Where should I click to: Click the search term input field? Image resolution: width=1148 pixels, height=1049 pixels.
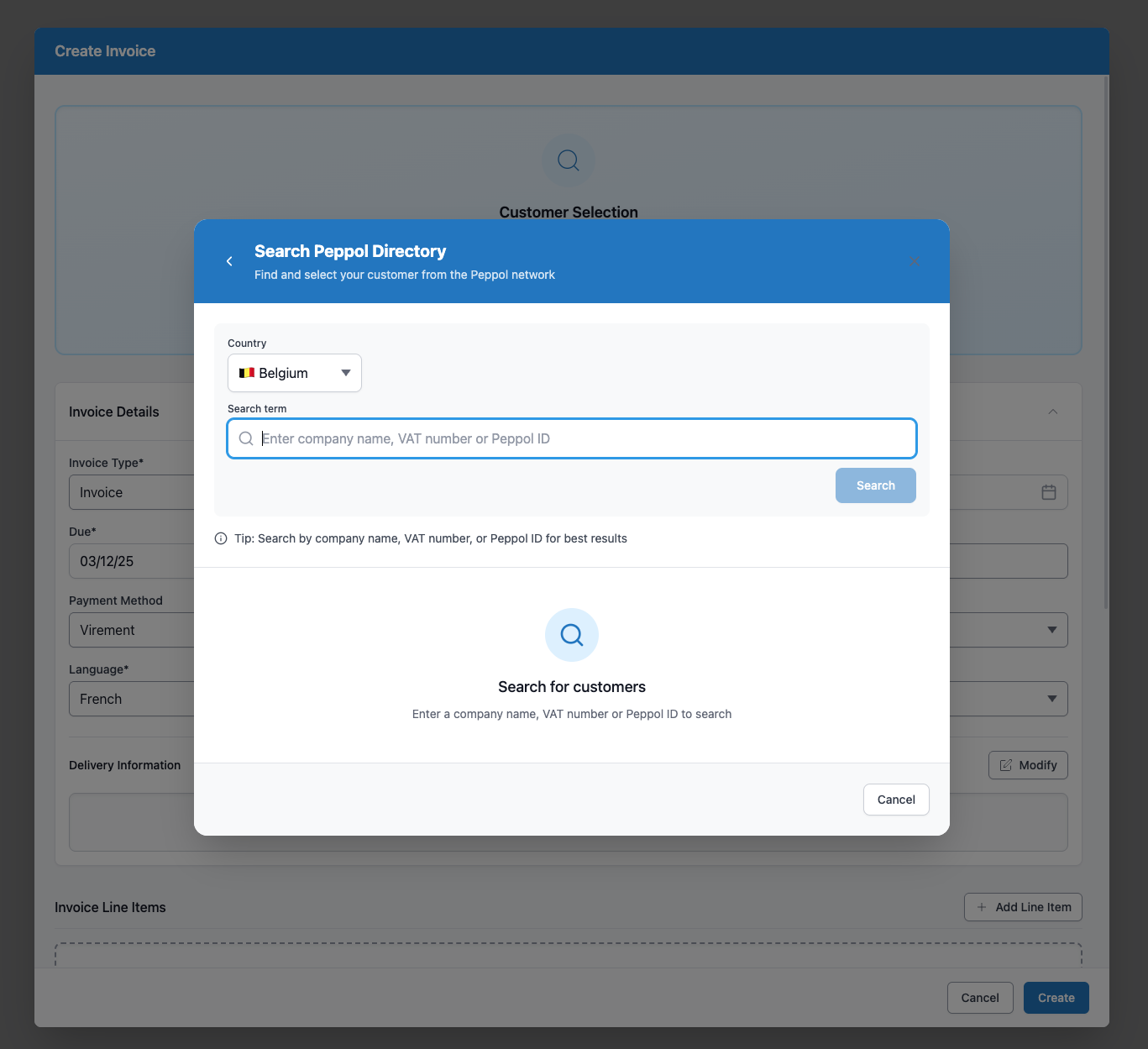(x=571, y=438)
